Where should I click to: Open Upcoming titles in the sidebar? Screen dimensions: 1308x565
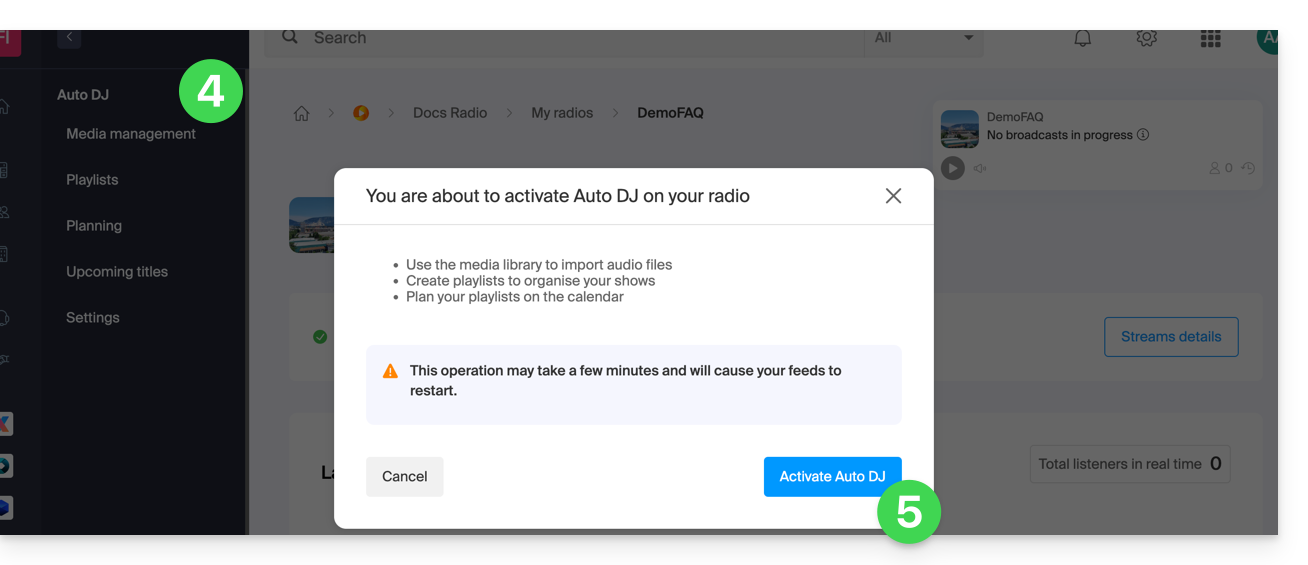tap(117, 272)
